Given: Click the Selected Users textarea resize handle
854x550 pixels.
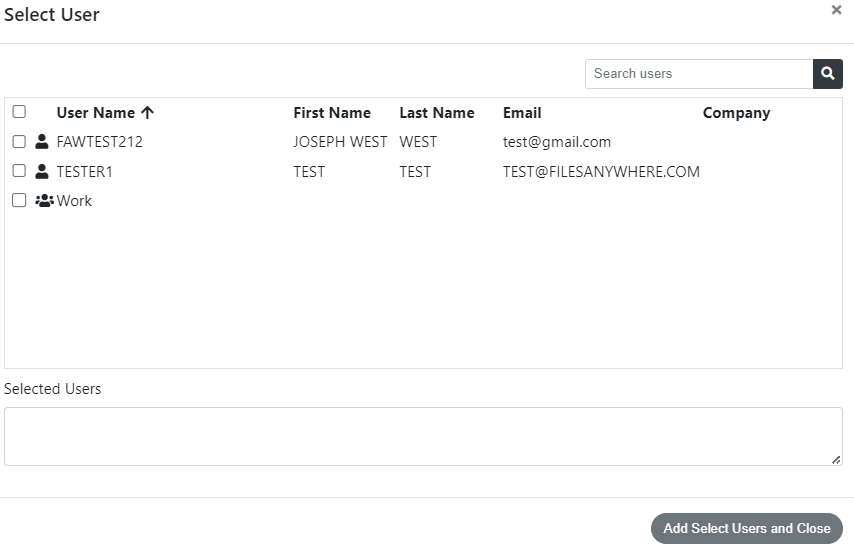Looking at the screenshot, I should [x=837, y=460].
